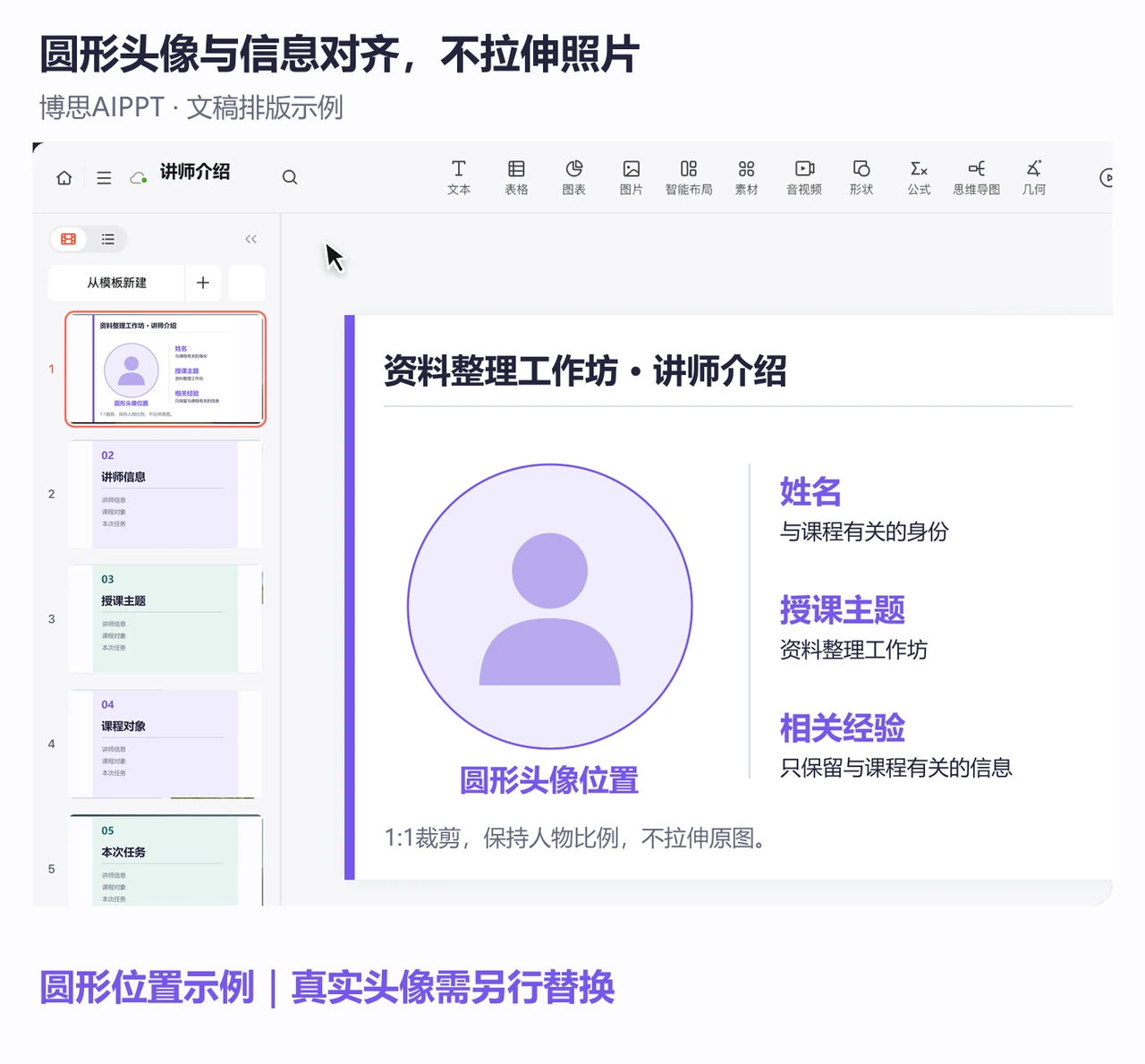The image size is (1145, 1064).
Task: Select the slide title 资料整理工作坊・讲师介绍
Action: tap(585, 370)
